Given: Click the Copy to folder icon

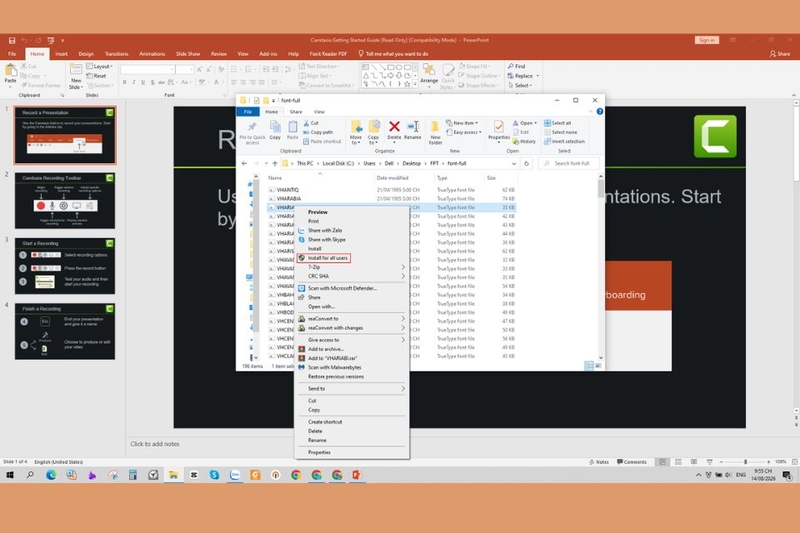Looking at the screenshot, I should click(x=373, y=126).
